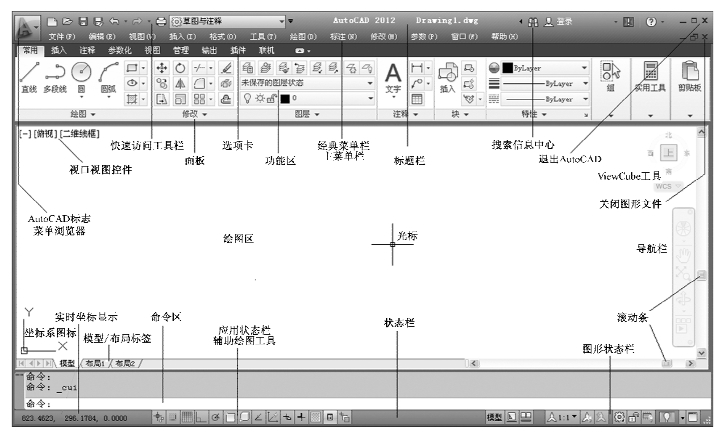Select the Arc (圆弧) tool
The image size is (724, 437).
pos(109,77)
